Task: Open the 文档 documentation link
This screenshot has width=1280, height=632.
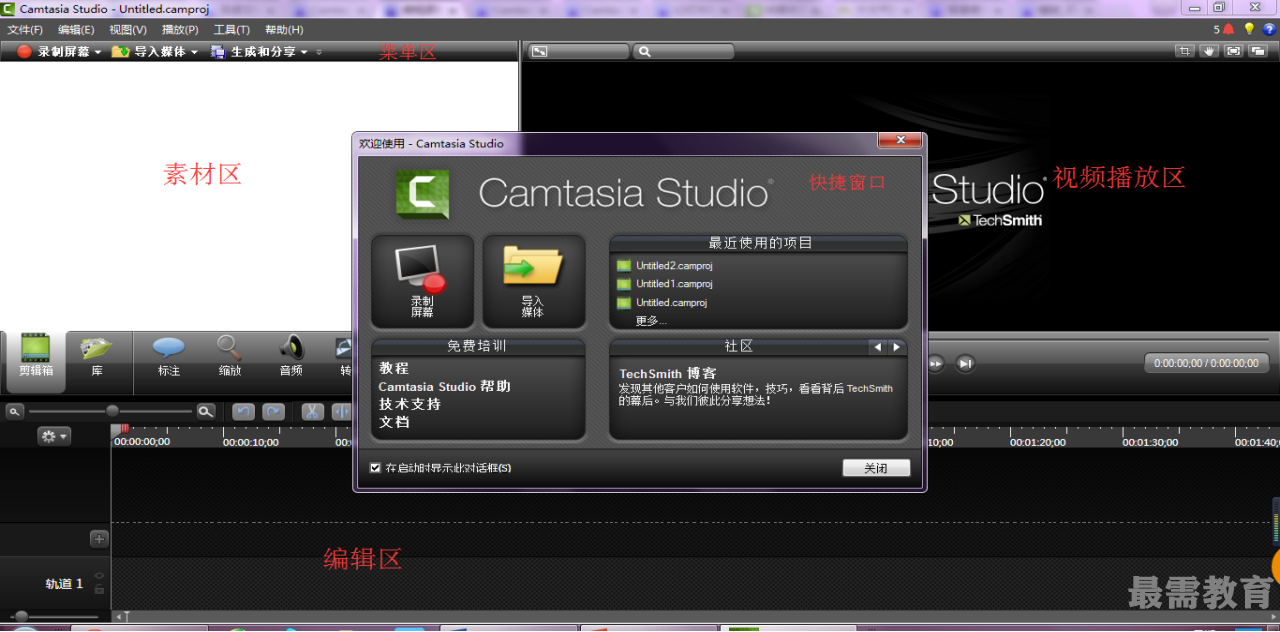Action: coord(394,422)
